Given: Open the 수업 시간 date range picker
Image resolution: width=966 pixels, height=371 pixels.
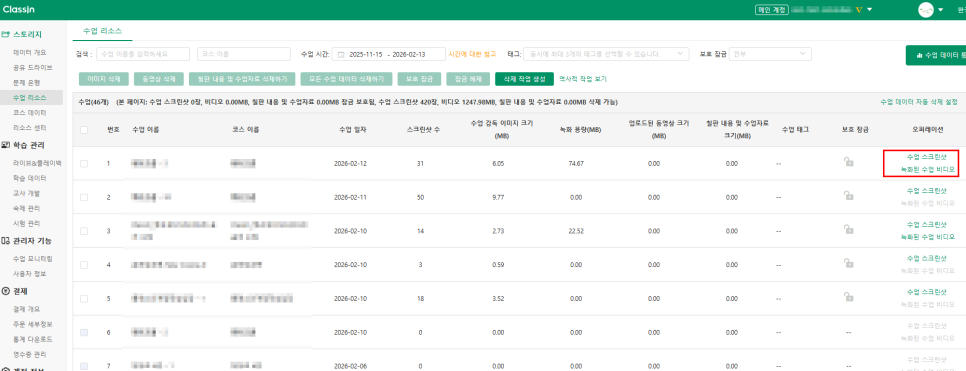Looking at the screenshot, I should tap(389, 54).
